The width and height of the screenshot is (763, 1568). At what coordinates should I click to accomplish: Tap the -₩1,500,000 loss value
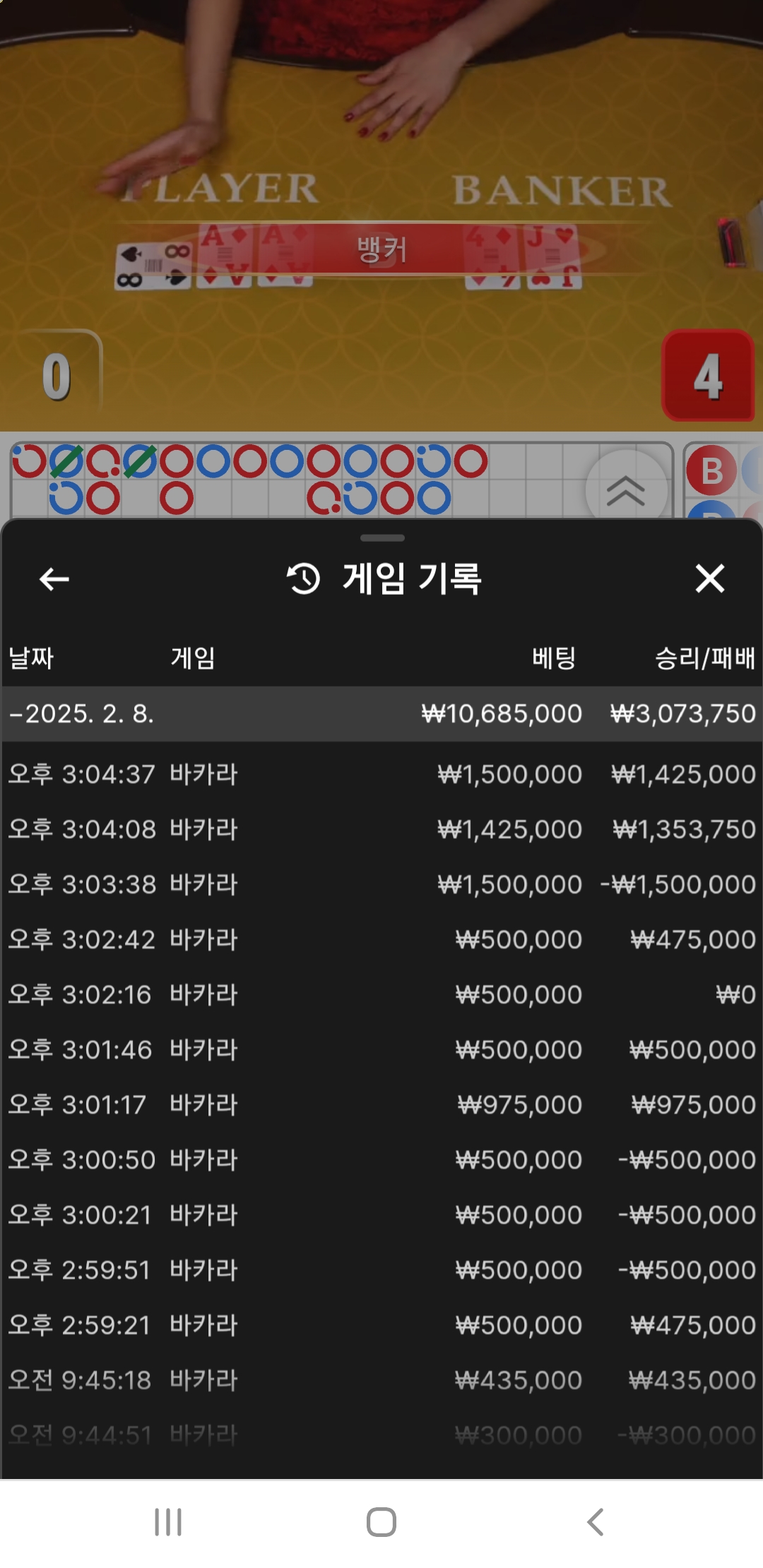678,884
